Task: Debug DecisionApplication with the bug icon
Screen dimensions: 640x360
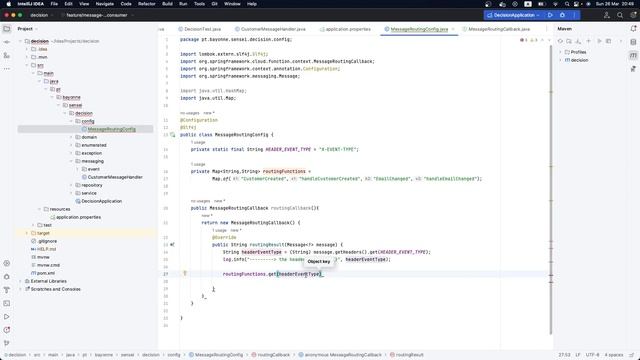Action: (562, 15)
